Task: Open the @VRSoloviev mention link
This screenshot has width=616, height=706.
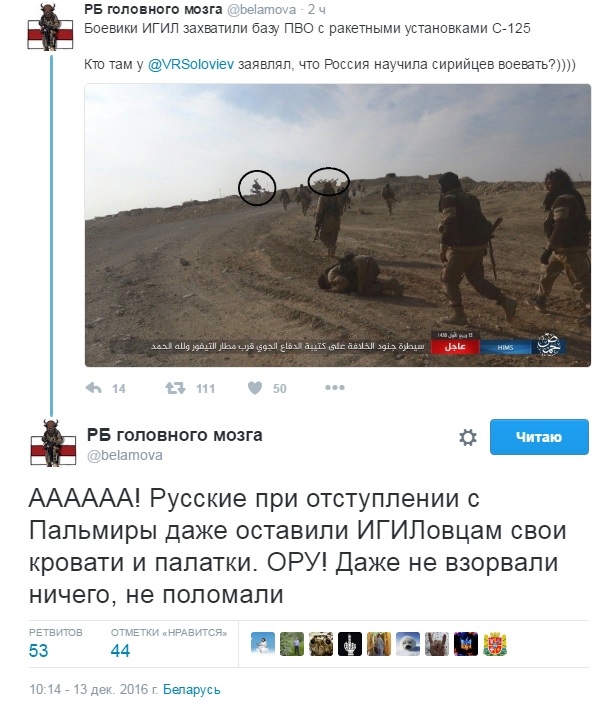Action: point(191,64)
